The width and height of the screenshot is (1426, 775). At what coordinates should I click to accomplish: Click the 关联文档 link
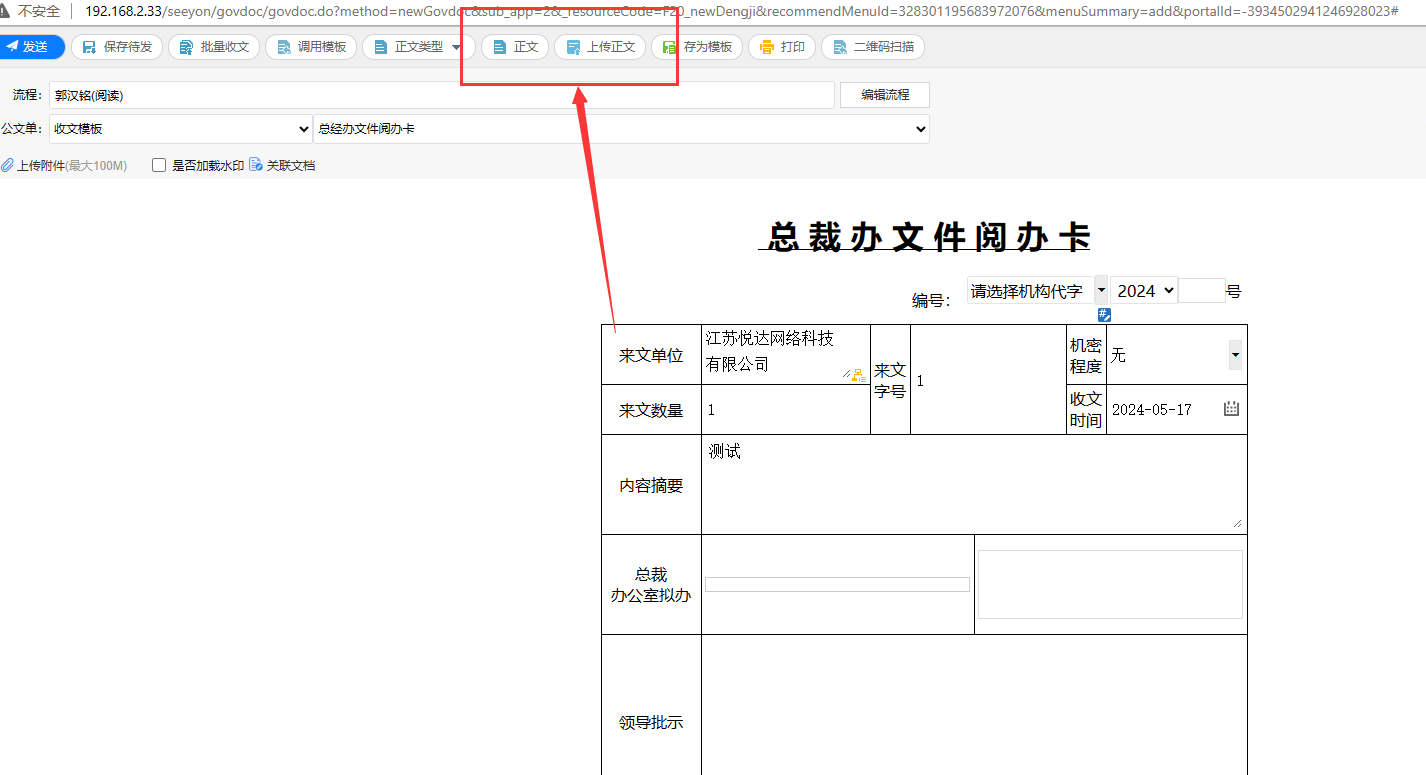pos(282,166)
